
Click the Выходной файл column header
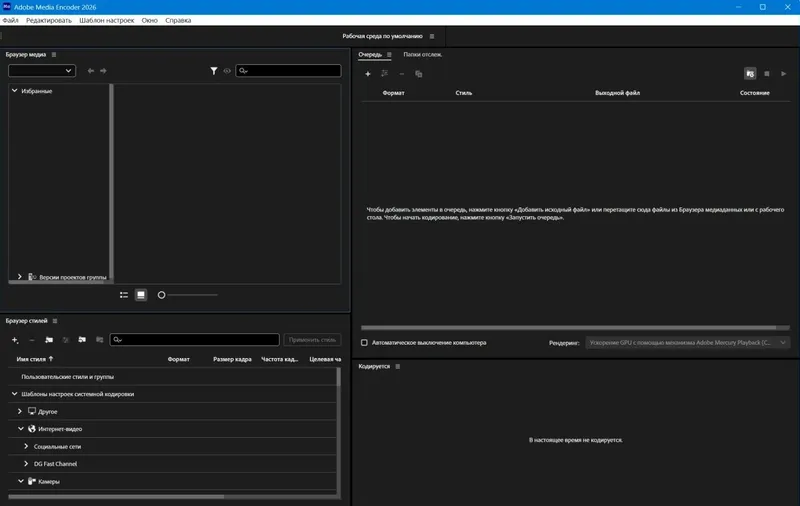coord(617,93)
